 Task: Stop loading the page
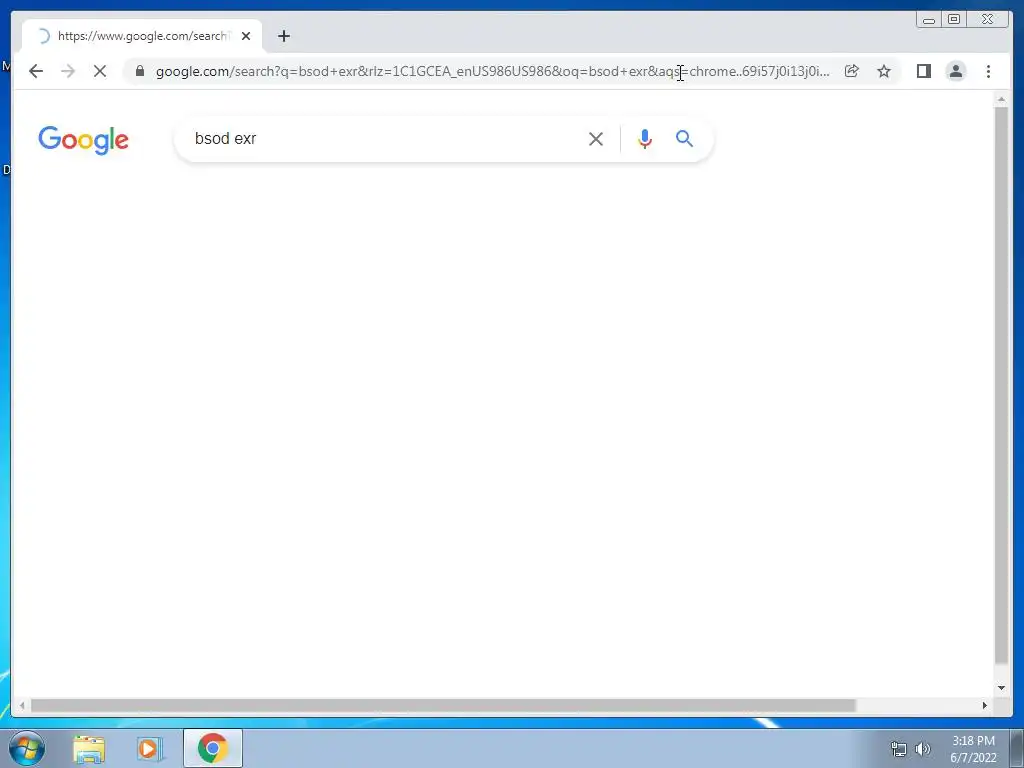100,71
